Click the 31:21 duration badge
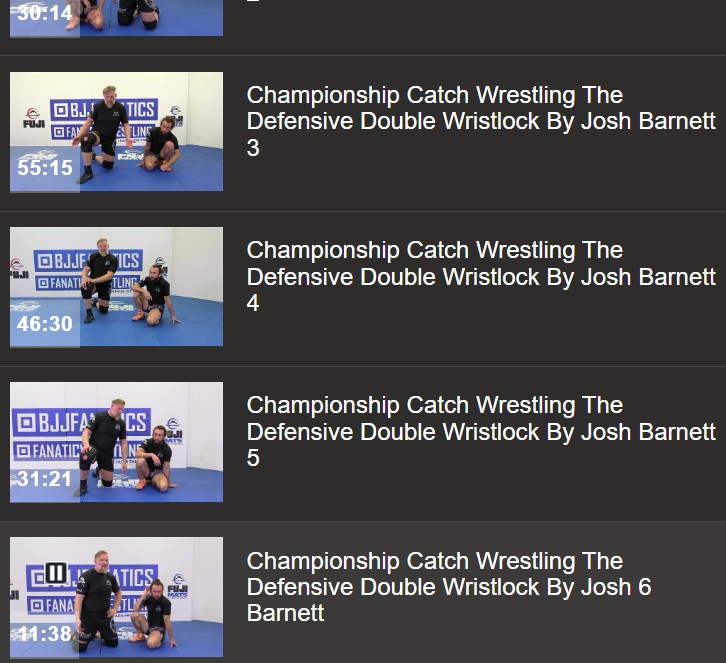This screenshot has height=663, width=726. tap(45, 479)
